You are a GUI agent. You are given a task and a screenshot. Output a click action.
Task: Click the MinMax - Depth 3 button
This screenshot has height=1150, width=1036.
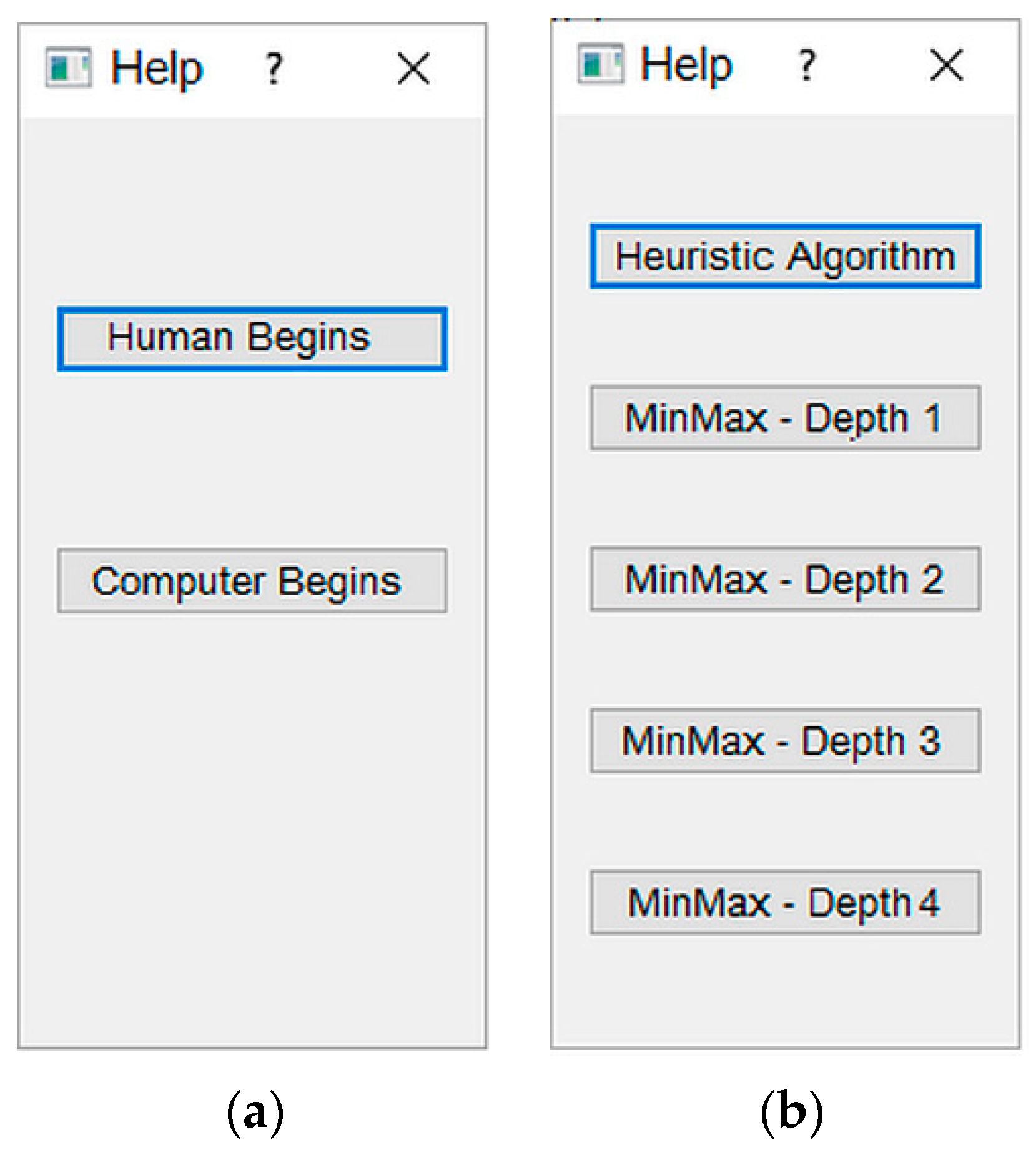pyautogui.click(x=785, y=741)
